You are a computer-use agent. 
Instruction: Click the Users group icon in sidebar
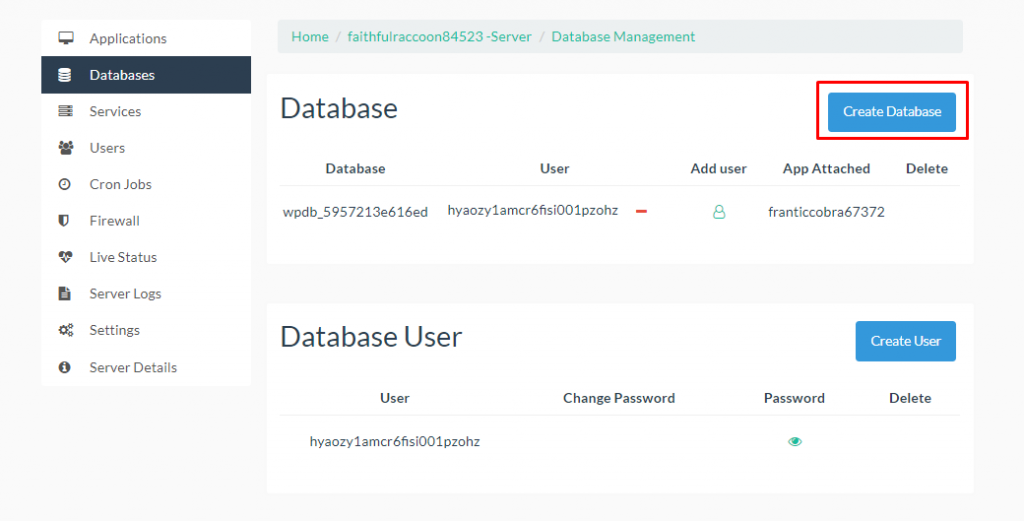coord(65,148)
